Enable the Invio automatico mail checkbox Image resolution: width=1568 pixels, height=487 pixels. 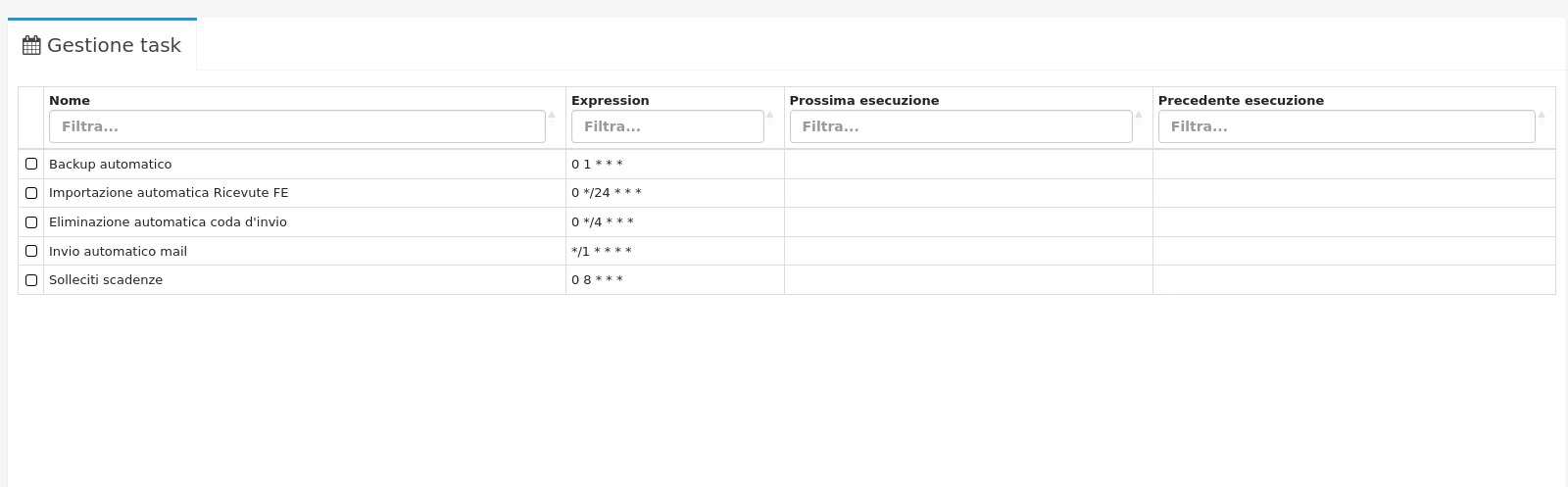pyautogui.click(x=31, y=251)
